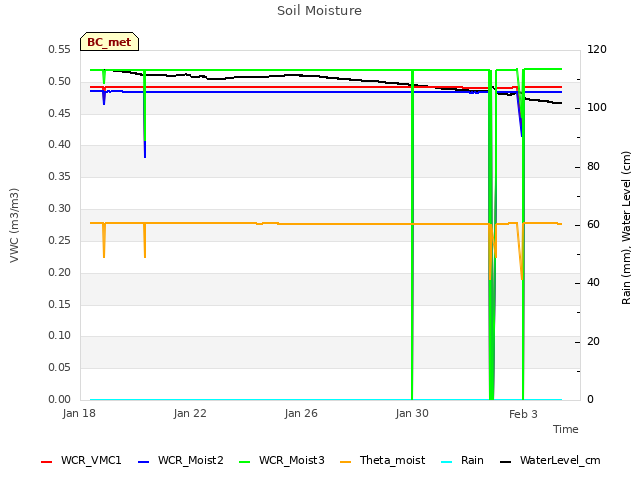This screenshot has width=640, height=480.
Task: Toggle WCR_Moist3 series in legend
Action: point(282,460)
